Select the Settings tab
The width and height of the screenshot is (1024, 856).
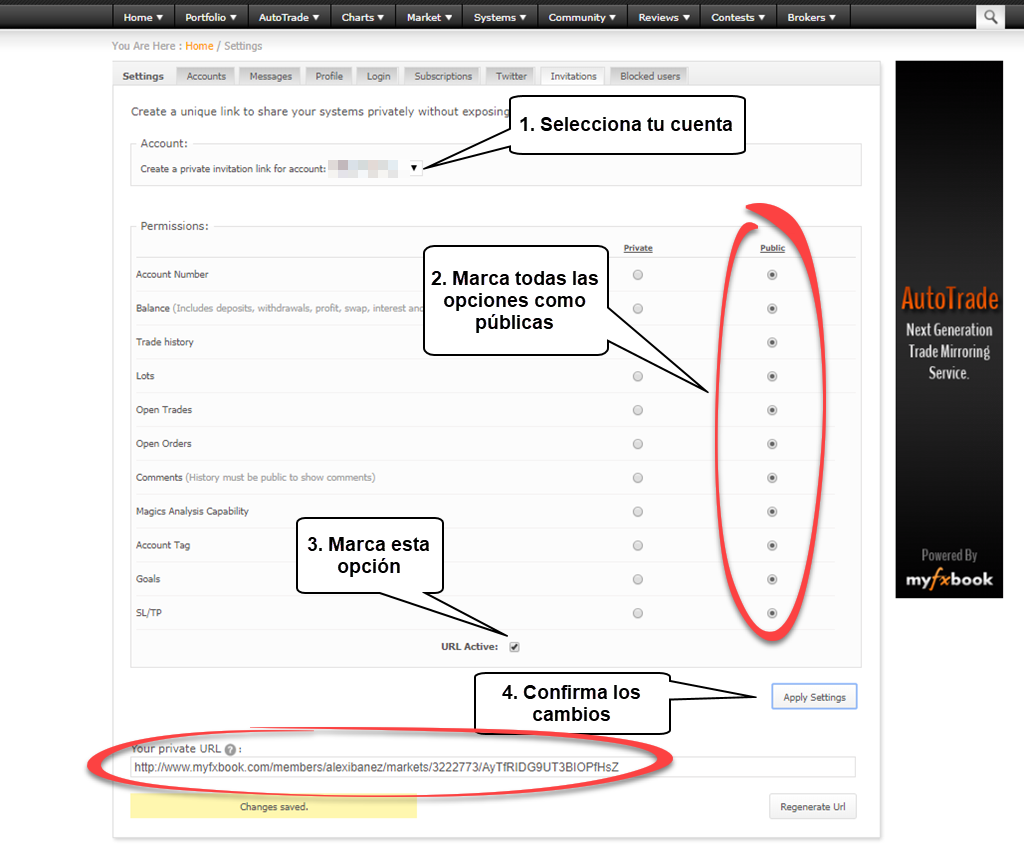143,76
